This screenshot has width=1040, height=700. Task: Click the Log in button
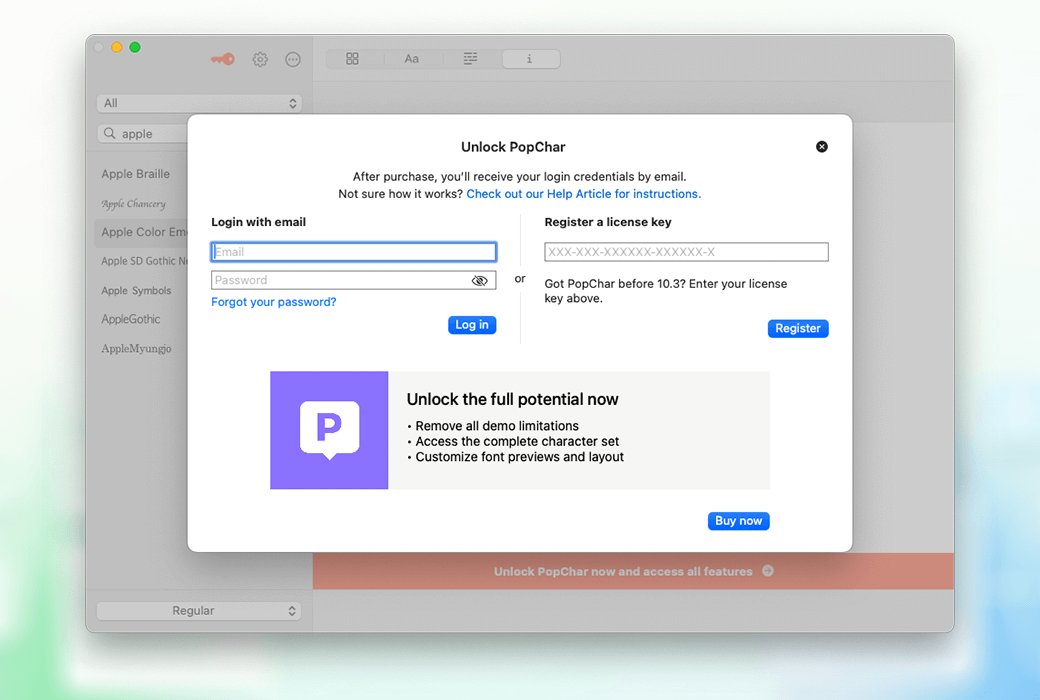click(472, 325)
